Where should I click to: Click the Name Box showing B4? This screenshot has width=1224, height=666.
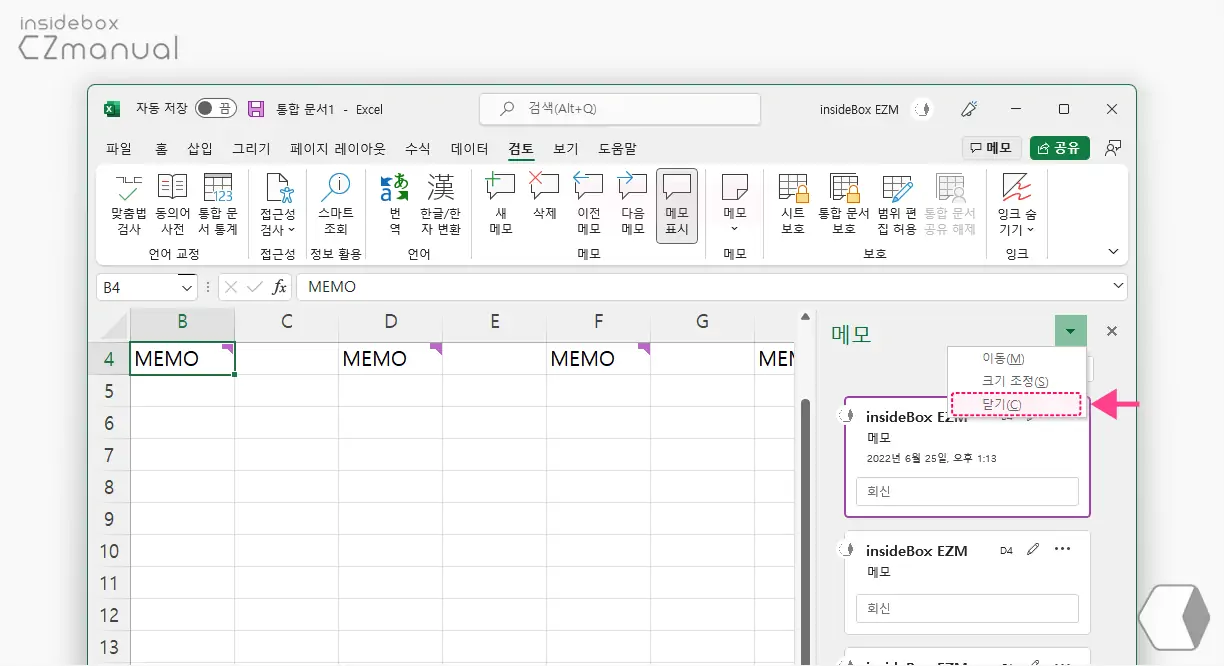[x=138, y=287]
